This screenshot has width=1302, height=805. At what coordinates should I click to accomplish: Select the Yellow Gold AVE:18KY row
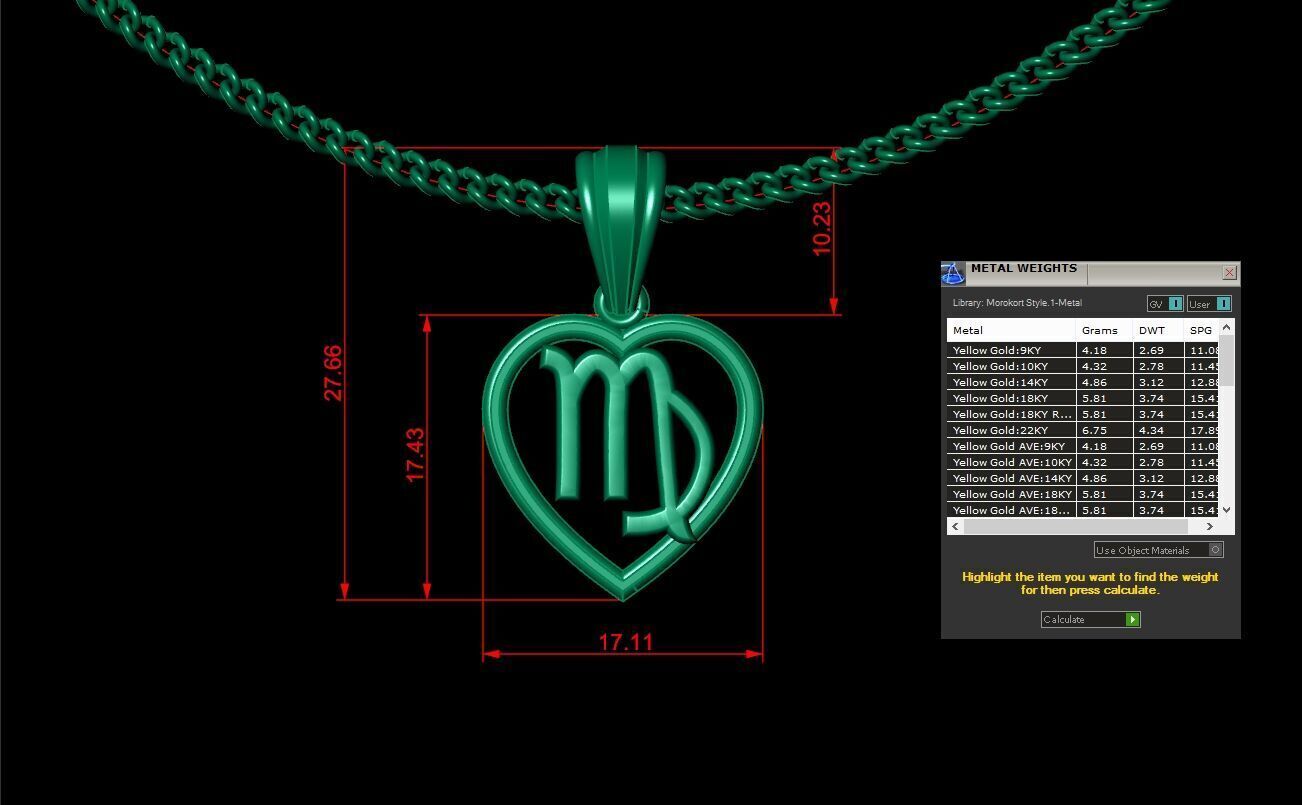click(x=1083, y=494)
